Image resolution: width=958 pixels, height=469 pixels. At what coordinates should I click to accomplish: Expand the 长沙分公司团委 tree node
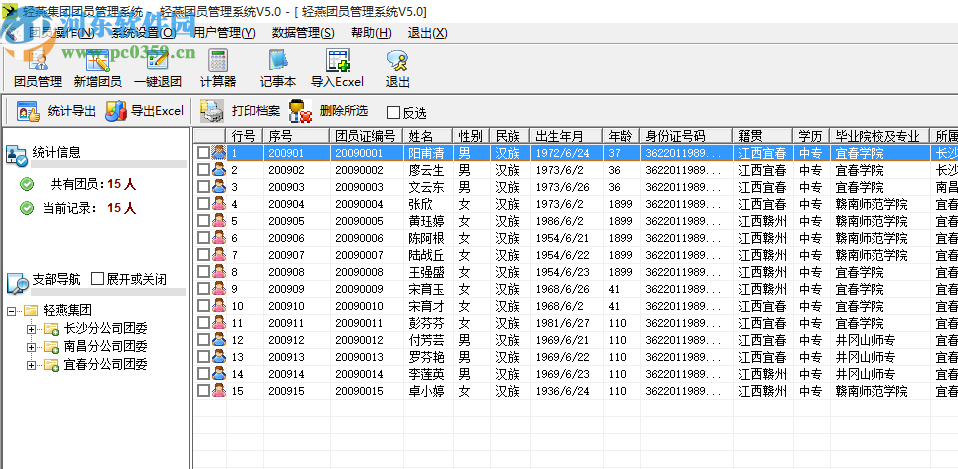[31, 329]
